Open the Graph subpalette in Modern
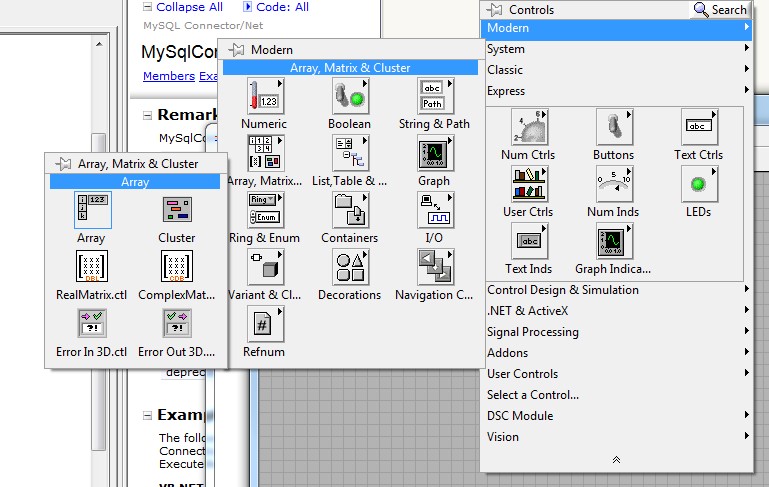The image size is (769, 487). coord(436,153)
